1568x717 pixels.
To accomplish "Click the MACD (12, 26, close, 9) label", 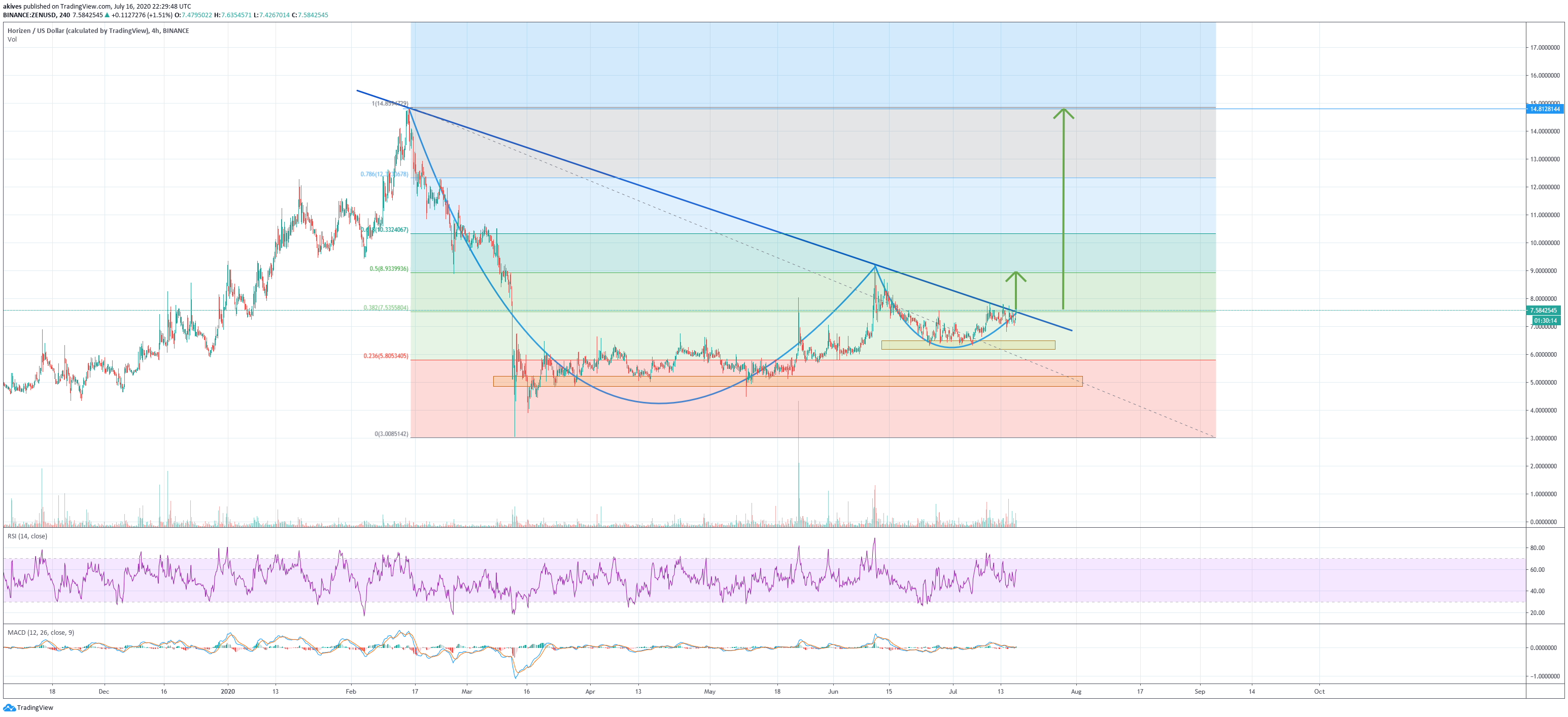I will point(41,632).
